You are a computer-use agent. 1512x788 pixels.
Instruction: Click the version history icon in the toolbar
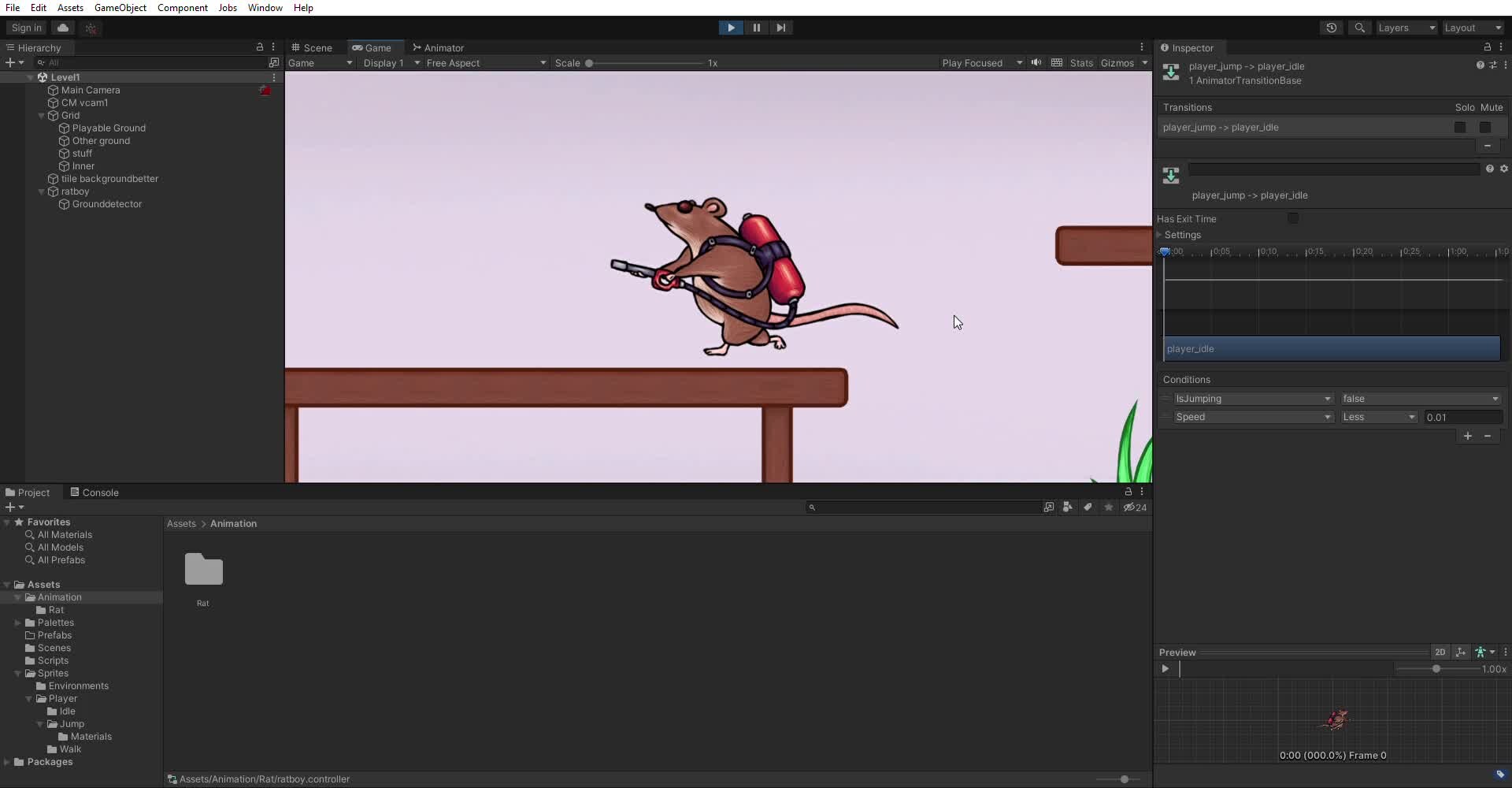tap(1332, 28)
